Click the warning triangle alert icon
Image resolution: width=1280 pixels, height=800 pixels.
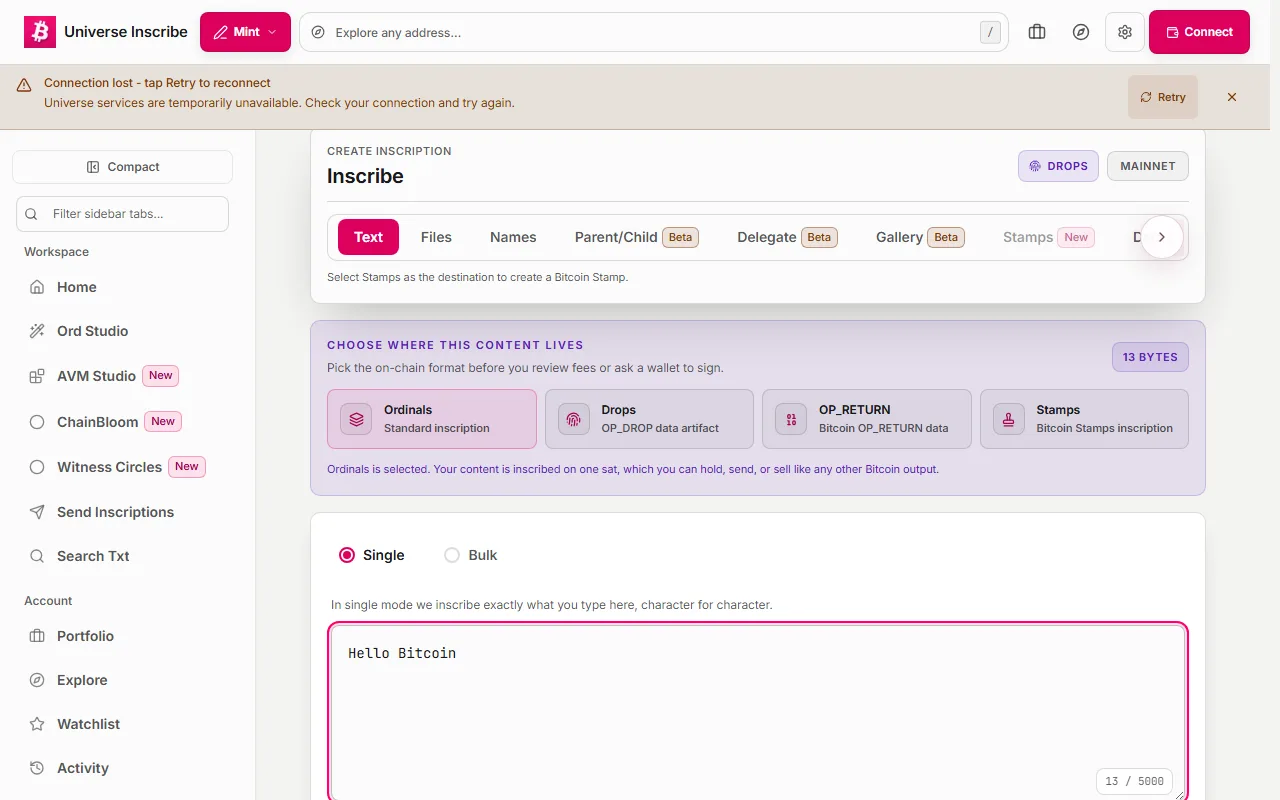pyautogui.click(x=24, y=86)
